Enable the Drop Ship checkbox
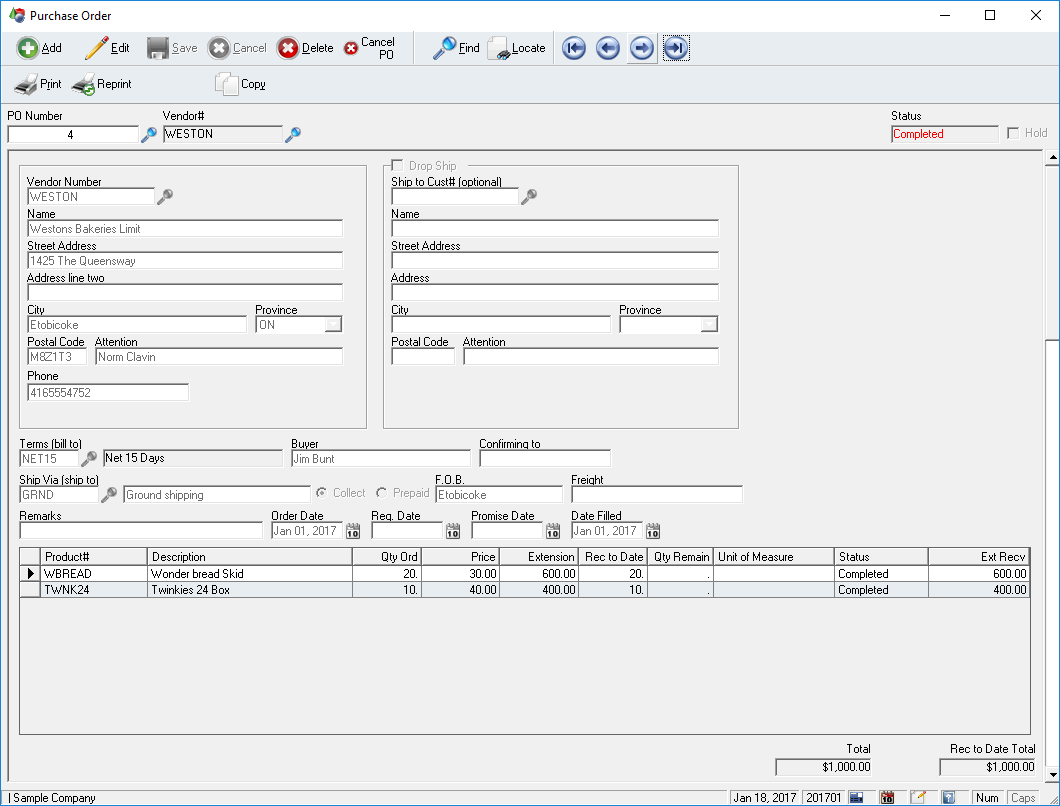This screenshot has width=1060, height=806. [x=398, y=166]
